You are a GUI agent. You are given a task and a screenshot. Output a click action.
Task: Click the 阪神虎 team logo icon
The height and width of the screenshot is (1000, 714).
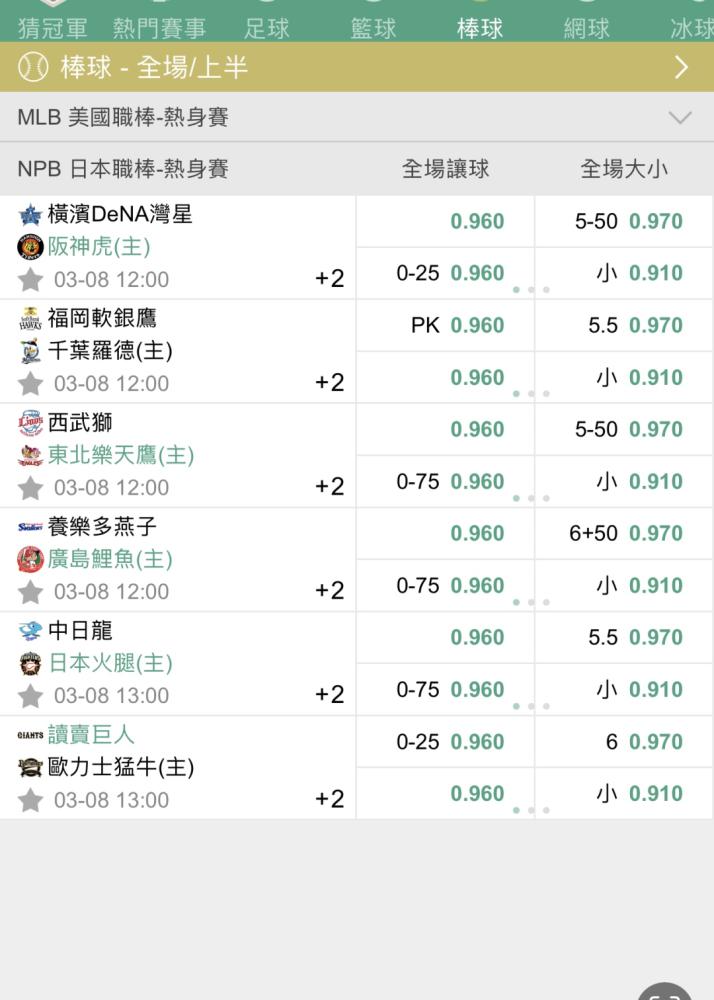pos(30,246)
